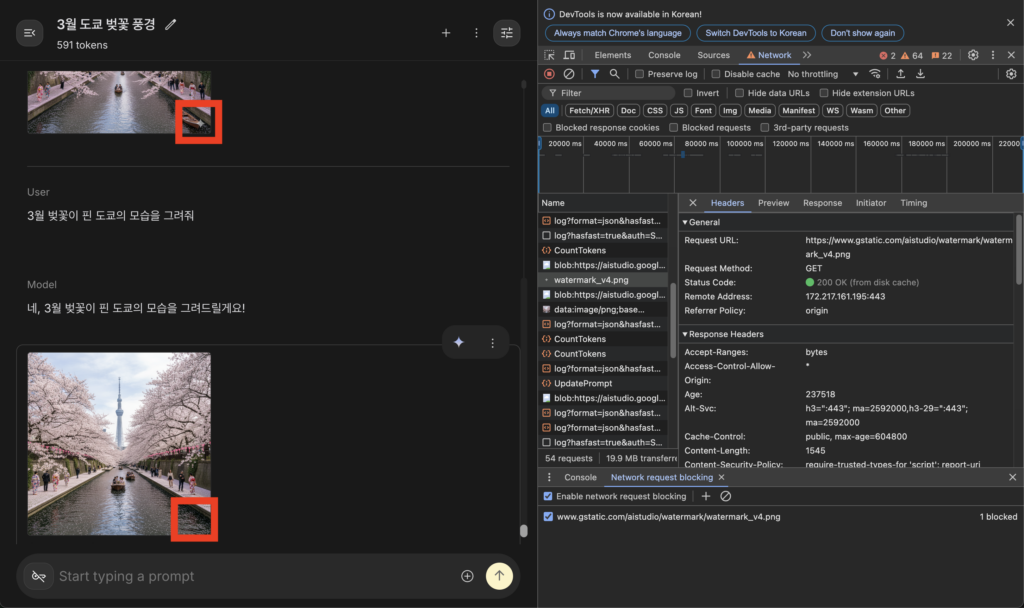
Task: Open DevTools settings gear
Action: (973, 55)
